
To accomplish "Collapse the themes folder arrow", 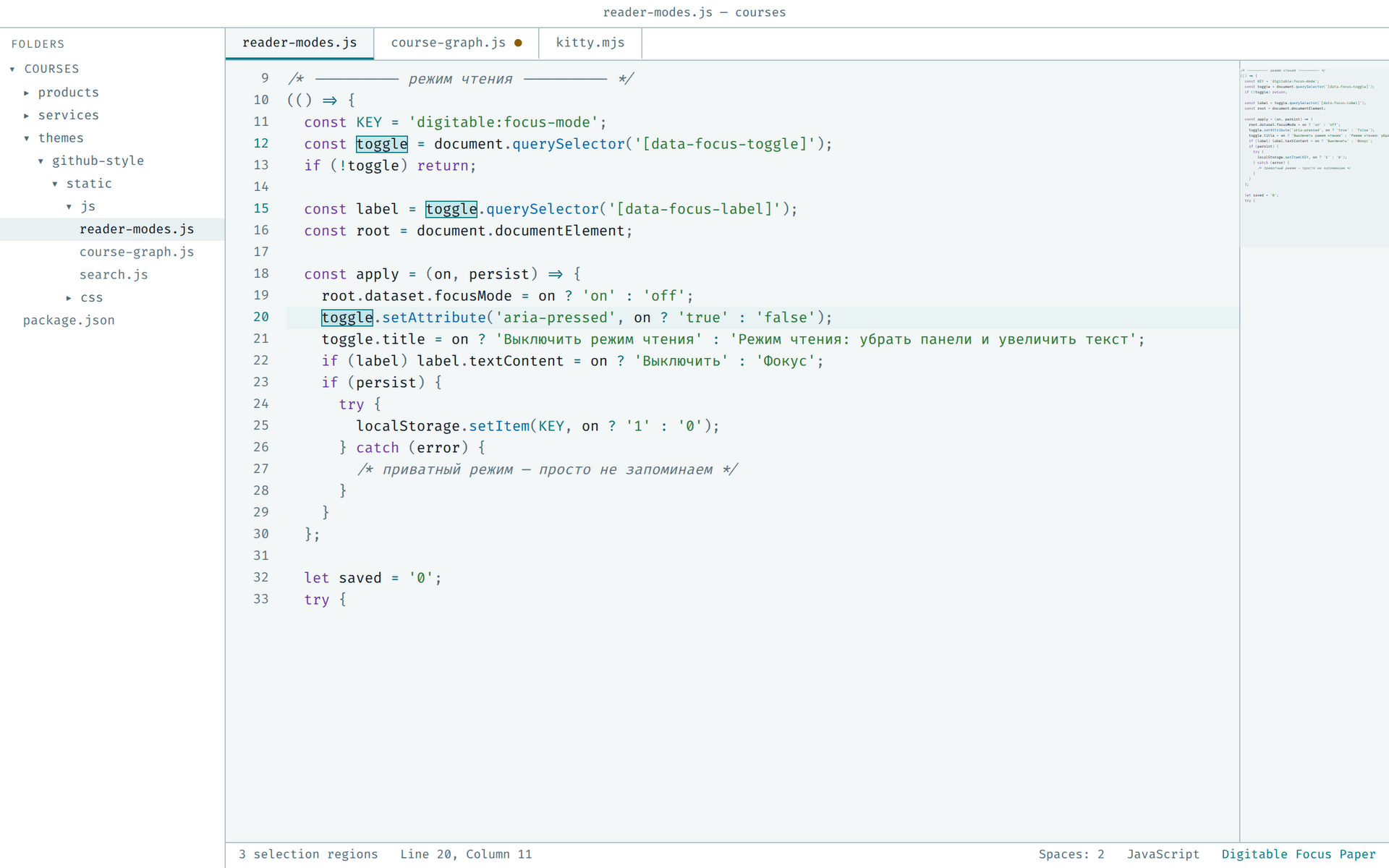I will (x=27, y=138).
